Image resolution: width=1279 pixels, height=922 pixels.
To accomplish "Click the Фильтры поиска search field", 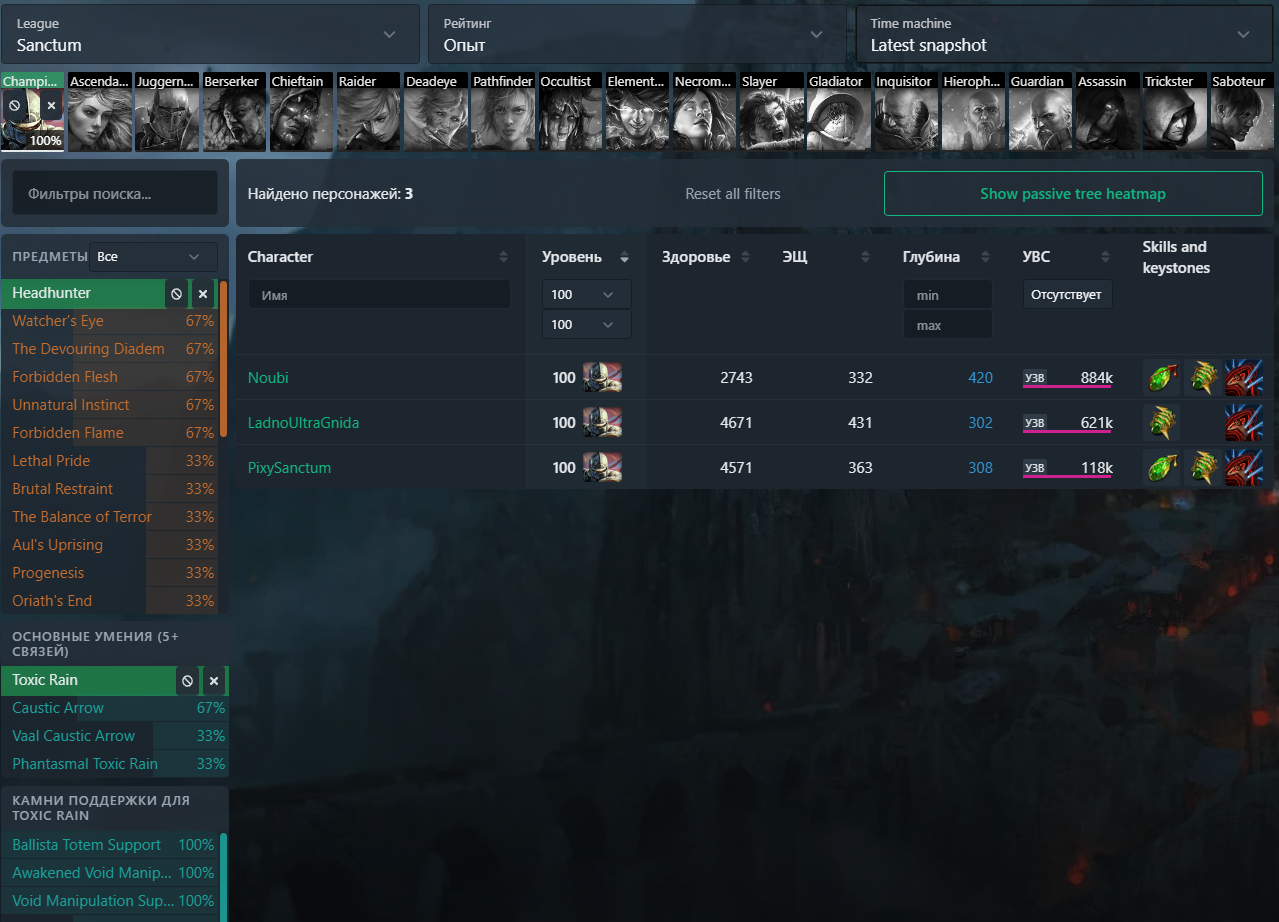I will tap(114, 193).
